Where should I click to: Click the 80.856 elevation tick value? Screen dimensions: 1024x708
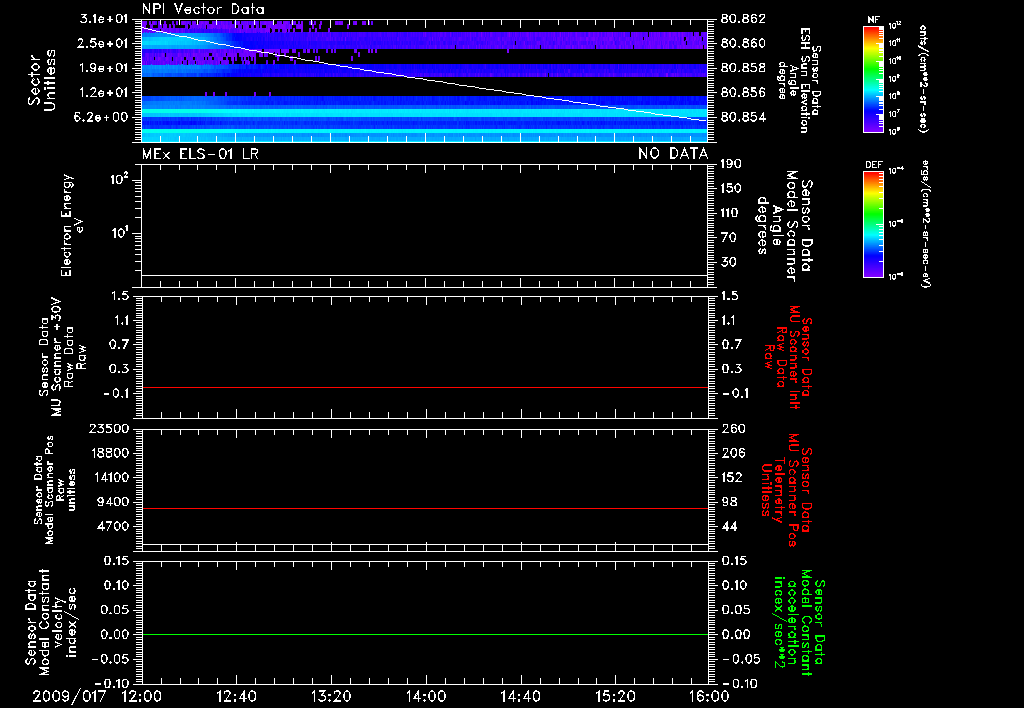point(743,93)
